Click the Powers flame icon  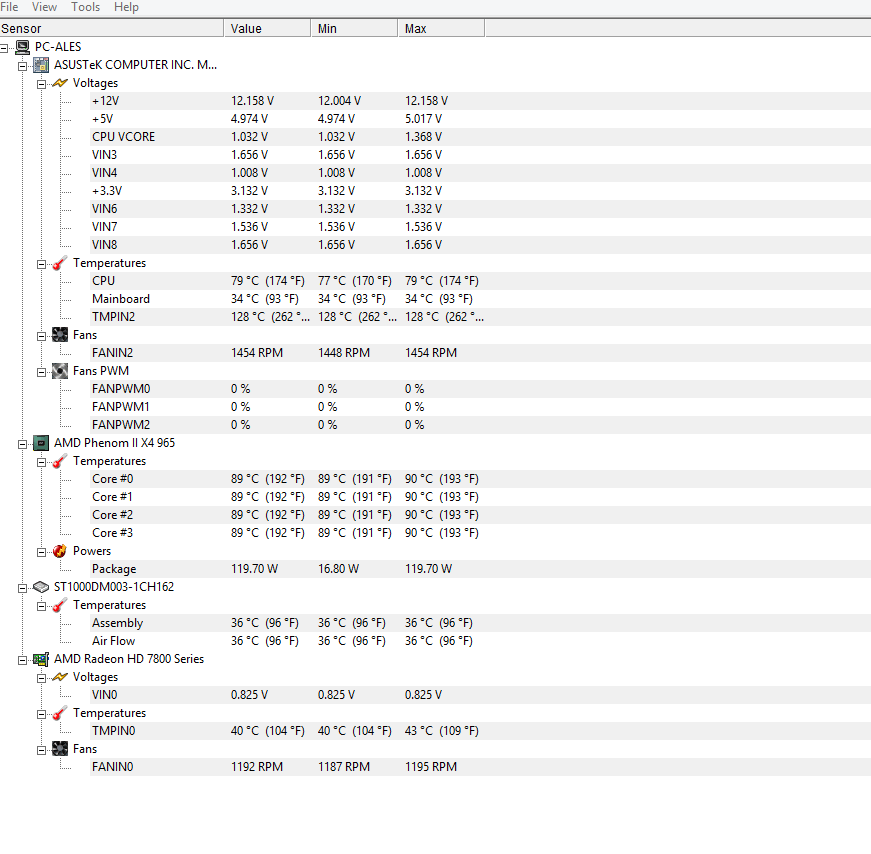pyautogui.click(x=60, y=551)
